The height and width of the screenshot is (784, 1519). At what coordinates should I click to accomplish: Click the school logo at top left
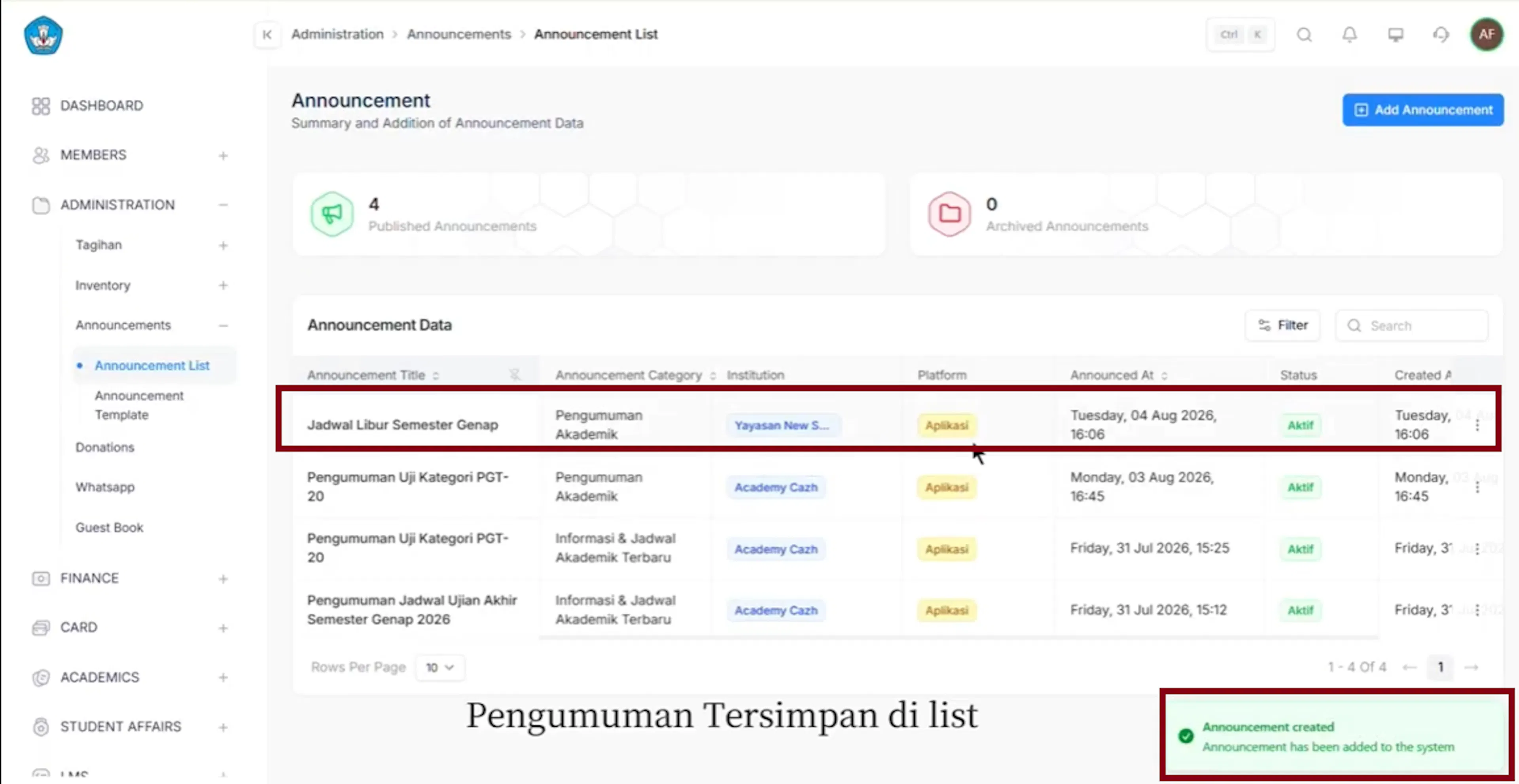(x=43, y=35)
